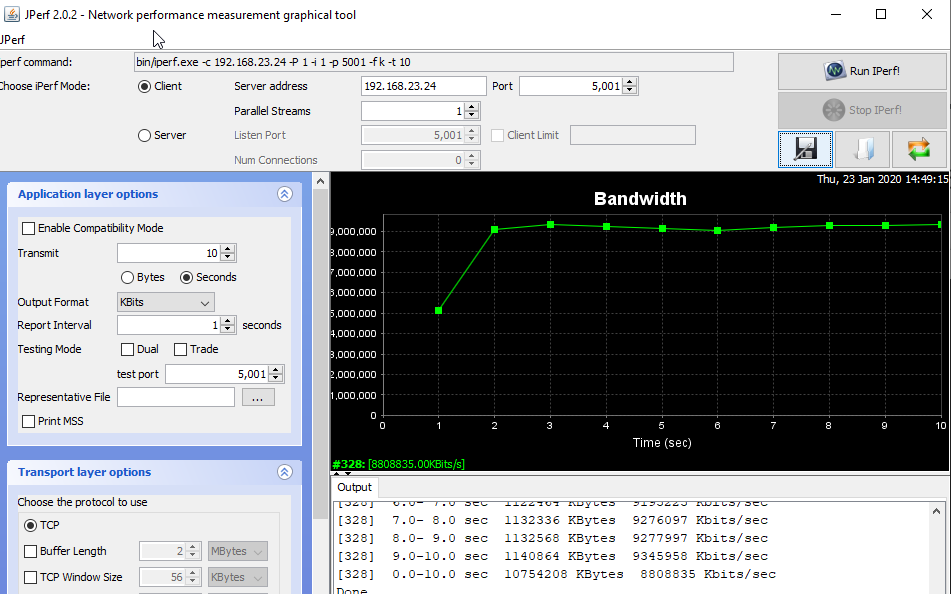Open the TCP Window Size KBytes dropdown

(x=237, y=578)
